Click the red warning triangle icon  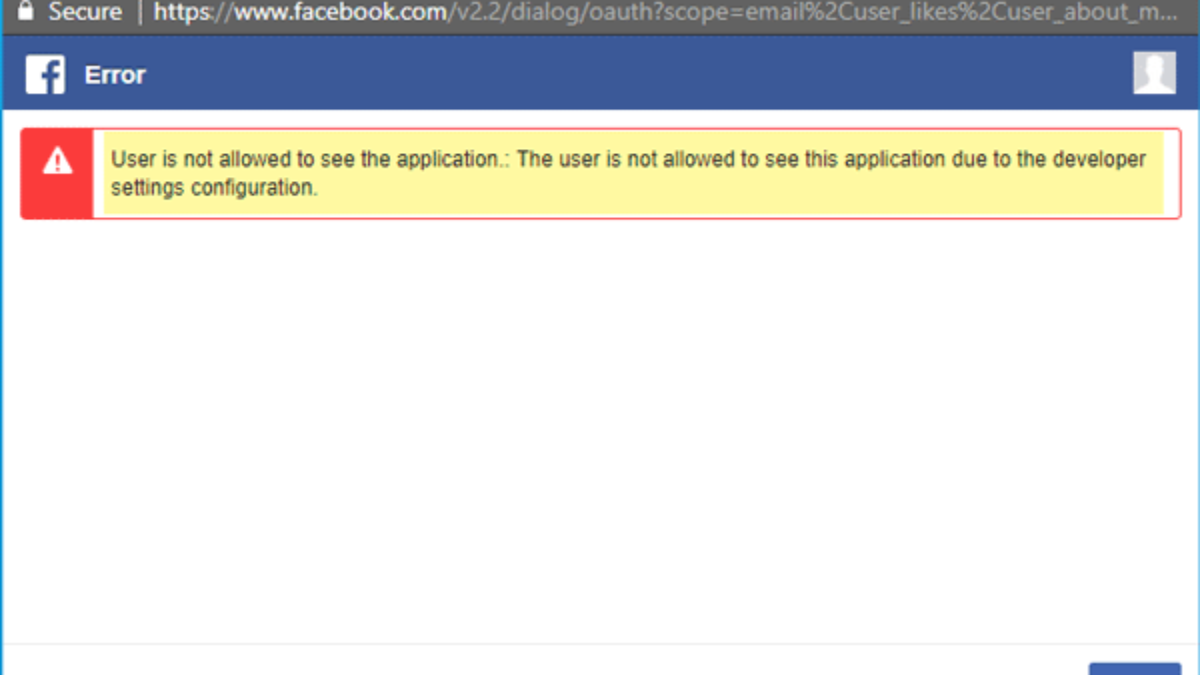(x=58, y=160)
